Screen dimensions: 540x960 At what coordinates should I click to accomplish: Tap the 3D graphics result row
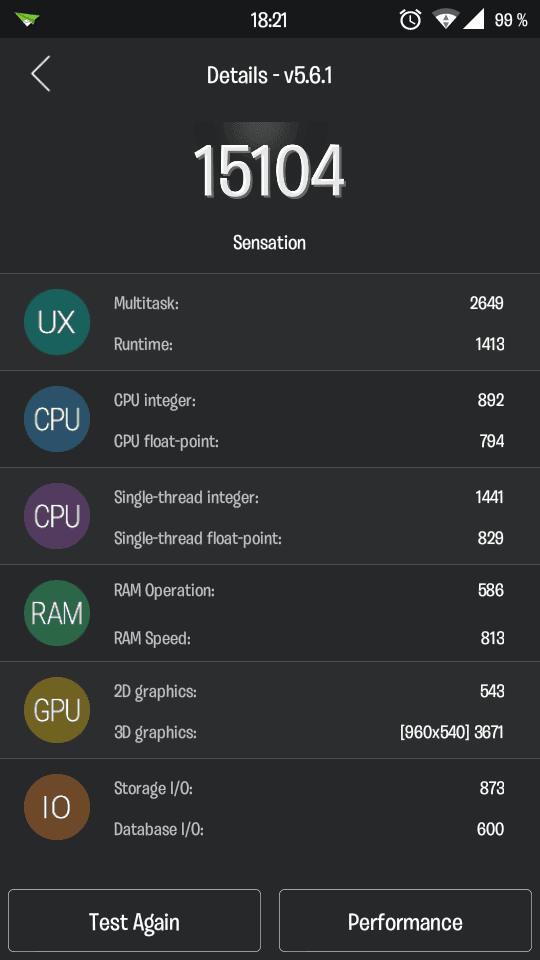pos(309,732)
